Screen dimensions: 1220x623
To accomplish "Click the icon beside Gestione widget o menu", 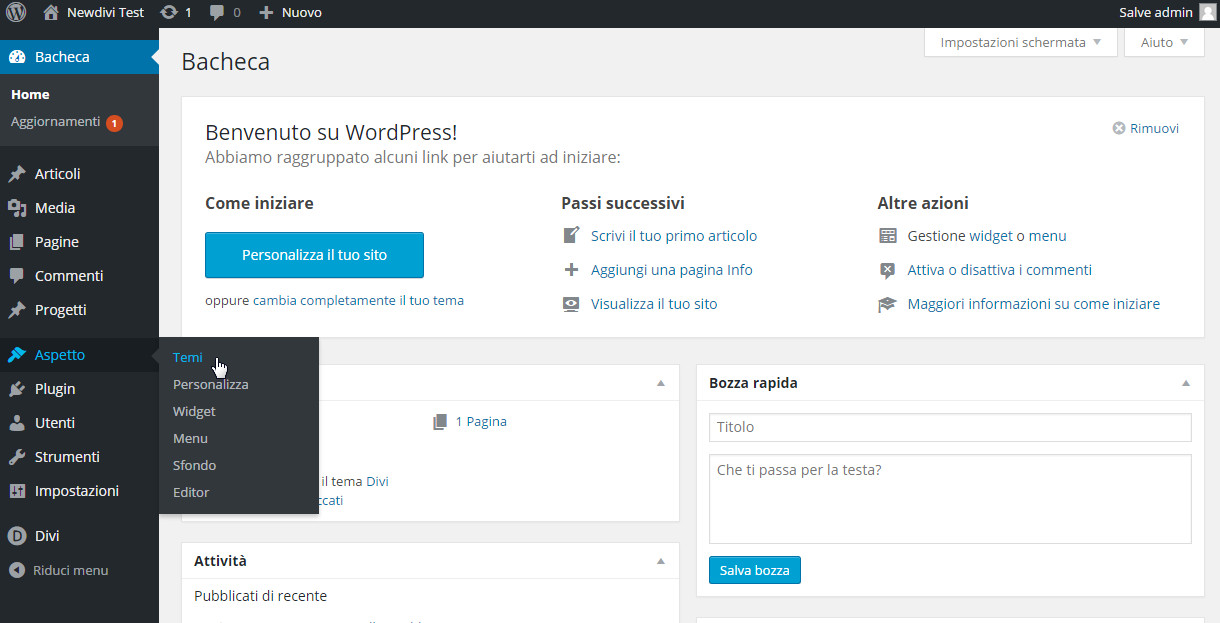I will (888, 236).
